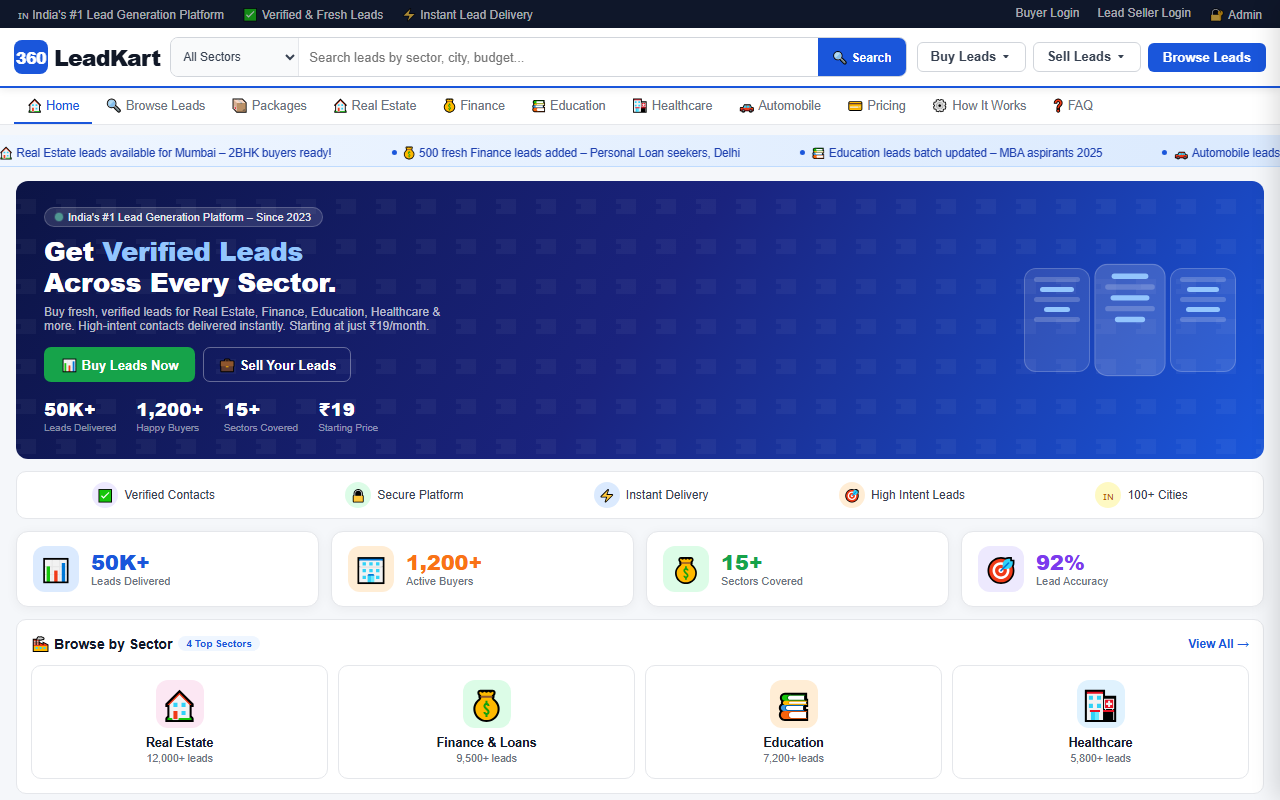The image size is (1280, 800).
Task: Click the Education books icon card
Action: (x=794, y=704)
